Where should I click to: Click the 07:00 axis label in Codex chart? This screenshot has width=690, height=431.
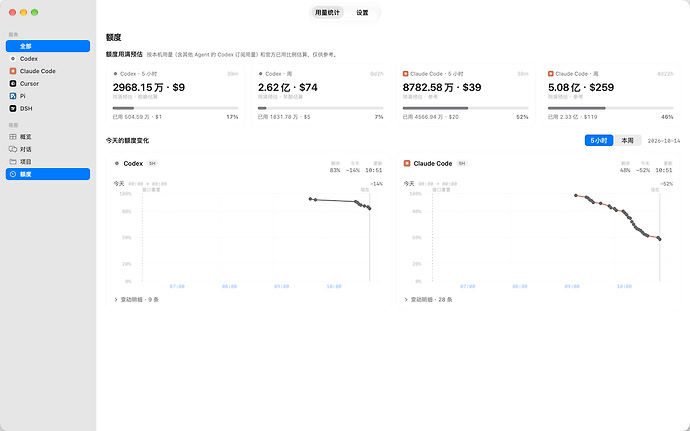pos(177,287)
